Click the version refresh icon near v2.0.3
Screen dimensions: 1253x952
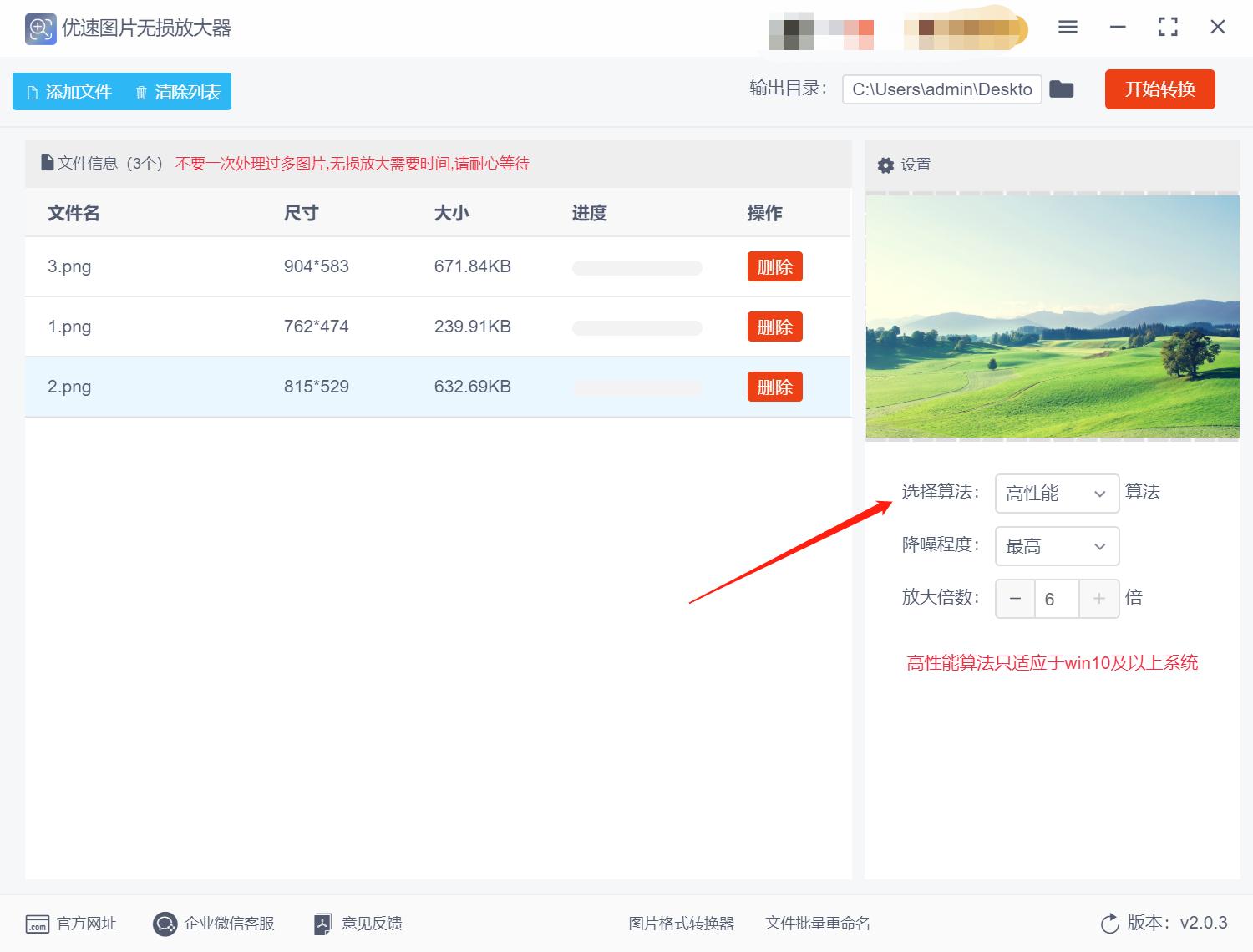pyautogui.click(x=1109, y=923)
